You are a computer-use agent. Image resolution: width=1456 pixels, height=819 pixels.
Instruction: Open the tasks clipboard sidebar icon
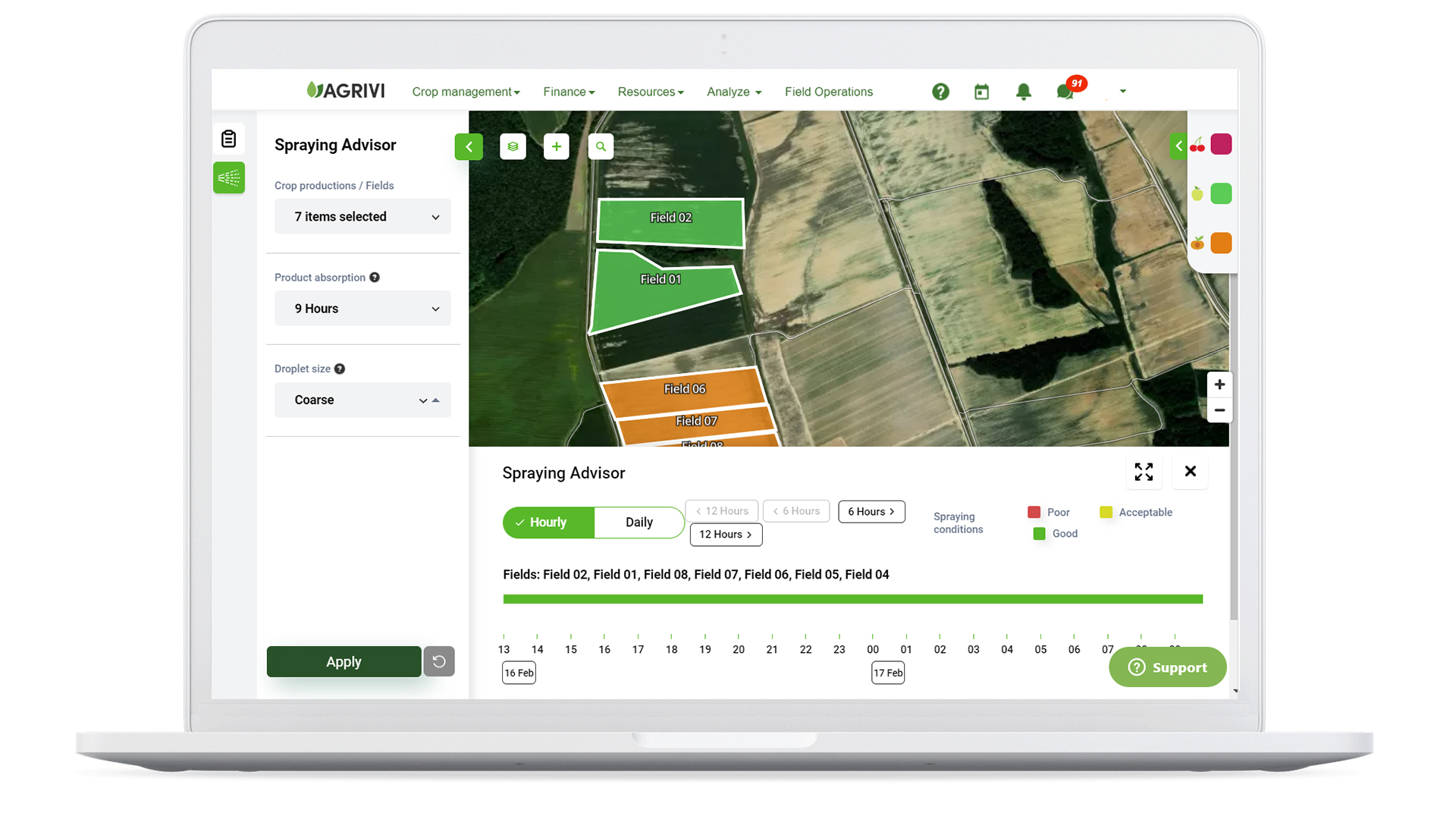[229, 138]
